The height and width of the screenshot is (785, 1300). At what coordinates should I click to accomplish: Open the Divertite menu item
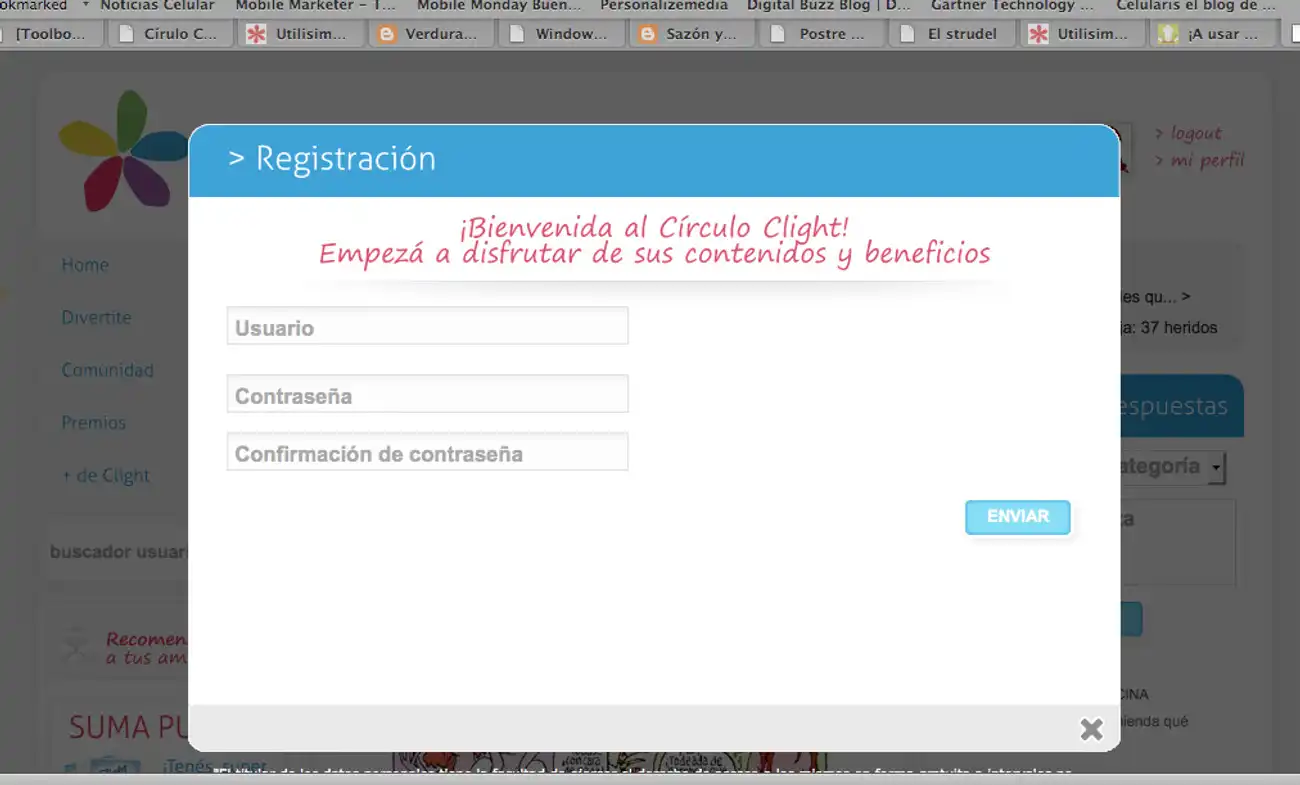pos(96,317)
